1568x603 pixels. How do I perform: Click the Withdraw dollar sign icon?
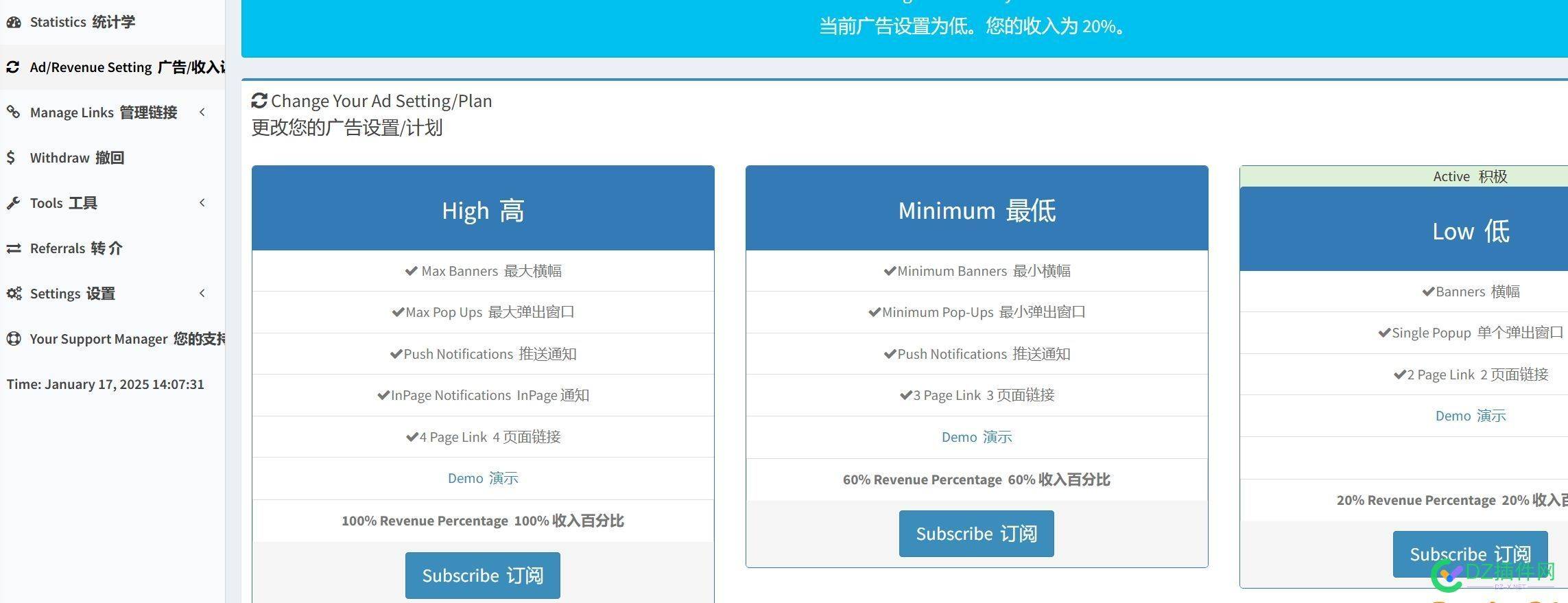10,158
